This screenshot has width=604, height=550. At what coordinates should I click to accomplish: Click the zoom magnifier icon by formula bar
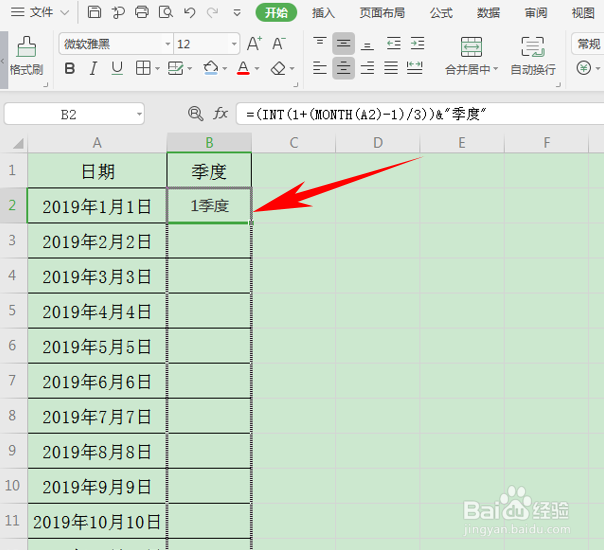point(195,114)
